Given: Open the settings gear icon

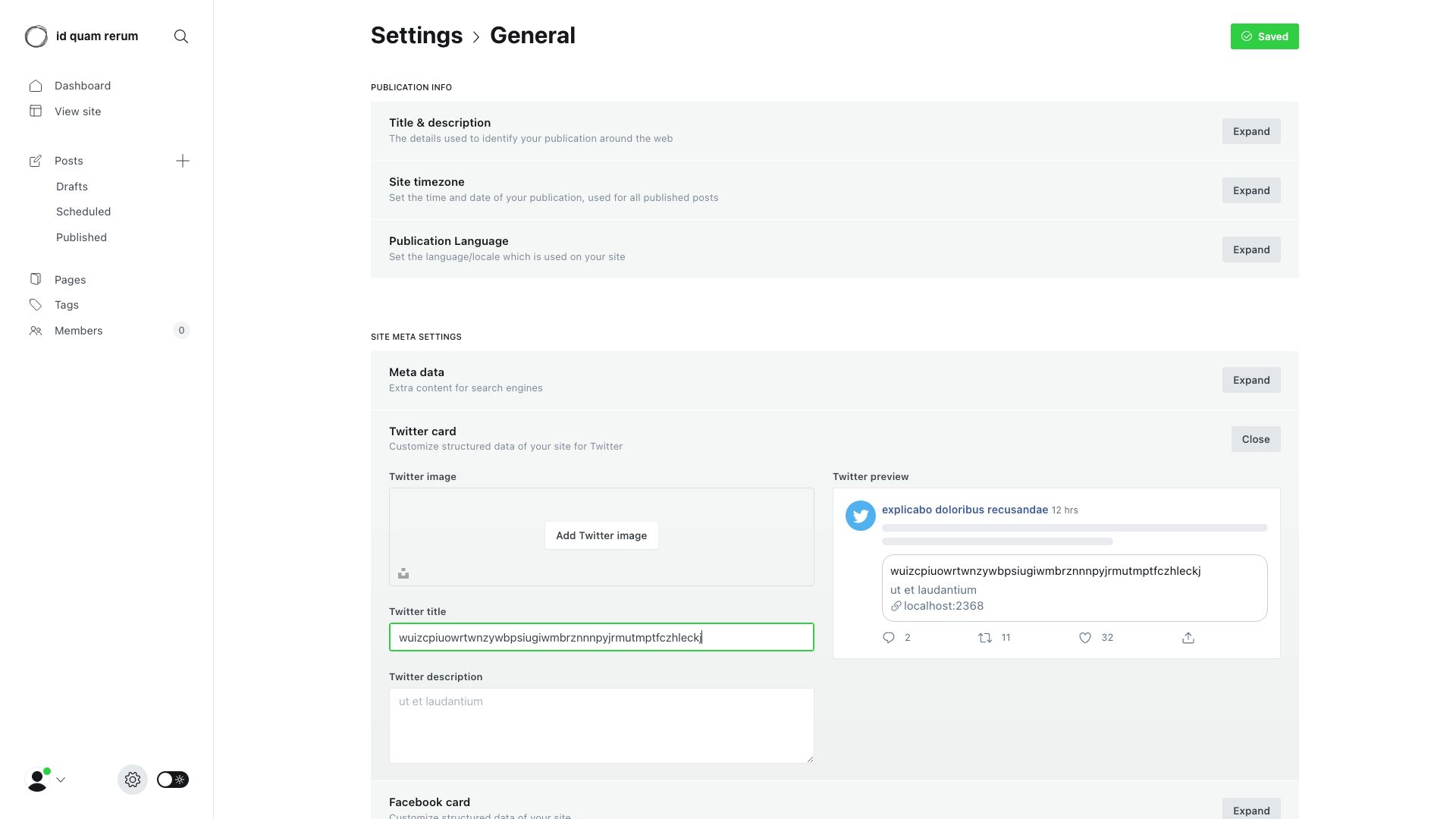Looking at the screenshot, I should [x=133, y=780].
